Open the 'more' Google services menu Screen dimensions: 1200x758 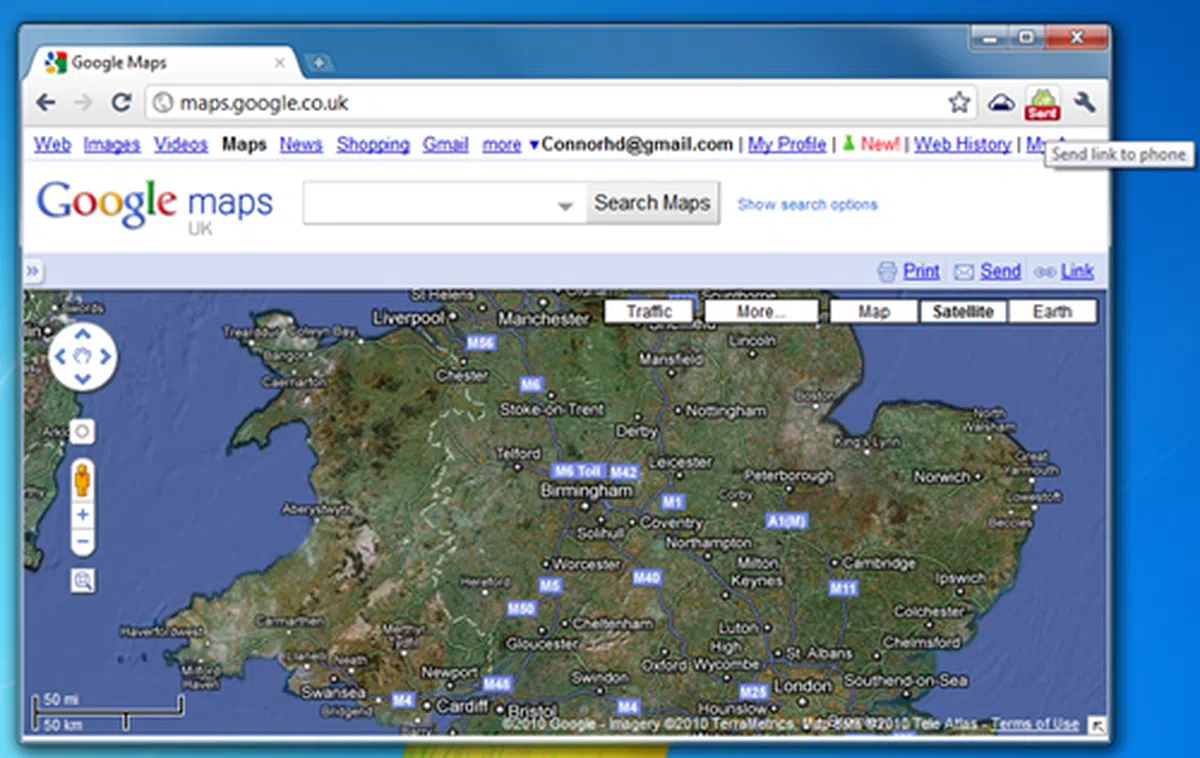(502, 145)
